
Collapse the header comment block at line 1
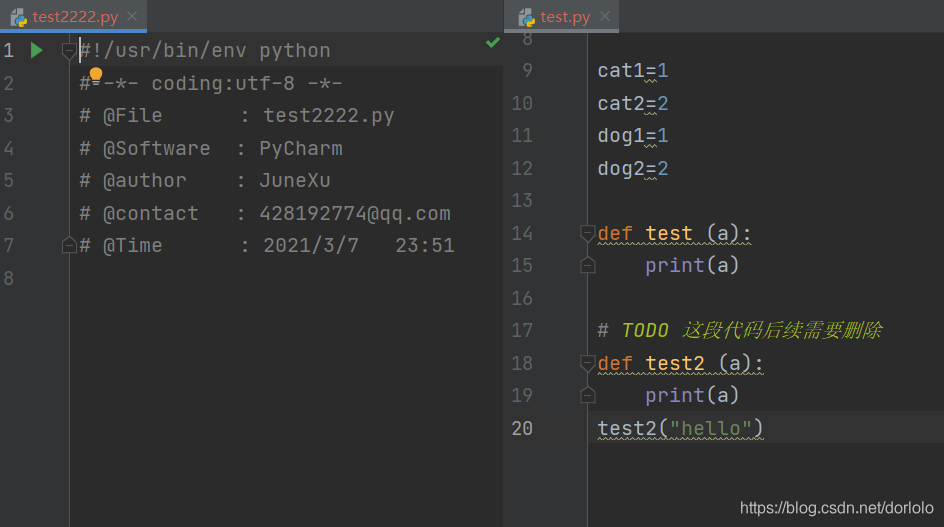[69, 51]
